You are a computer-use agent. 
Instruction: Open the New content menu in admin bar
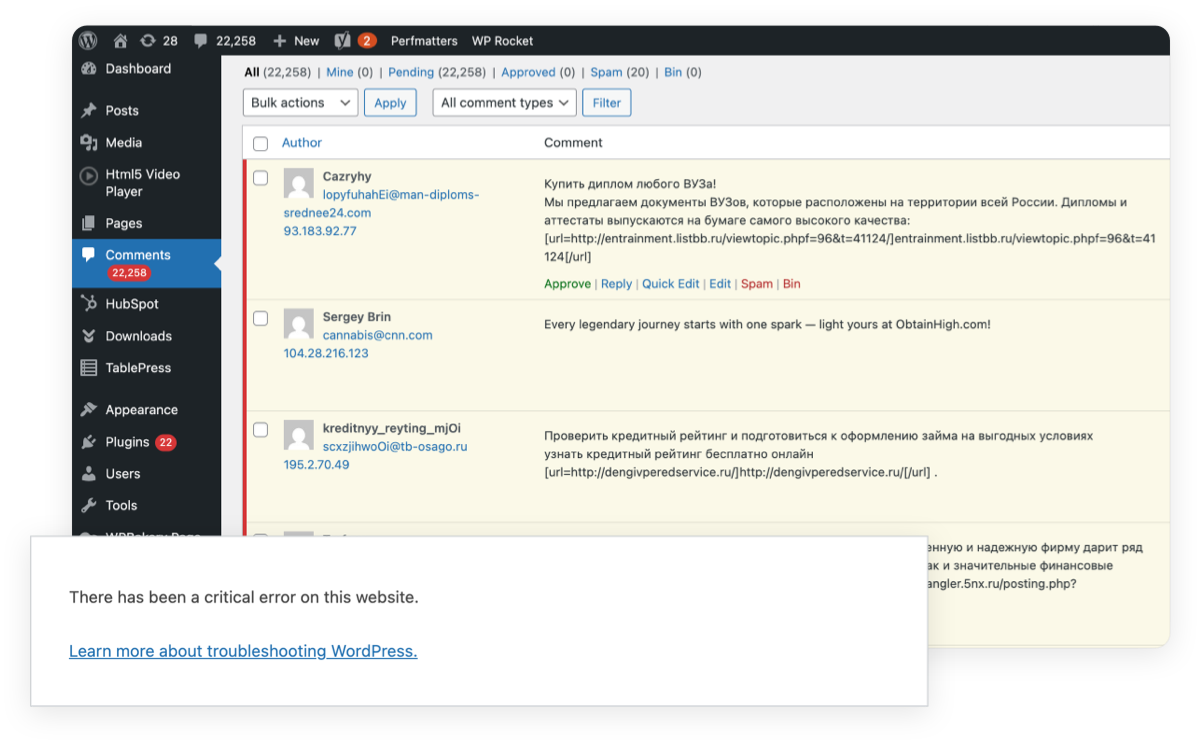296,41
